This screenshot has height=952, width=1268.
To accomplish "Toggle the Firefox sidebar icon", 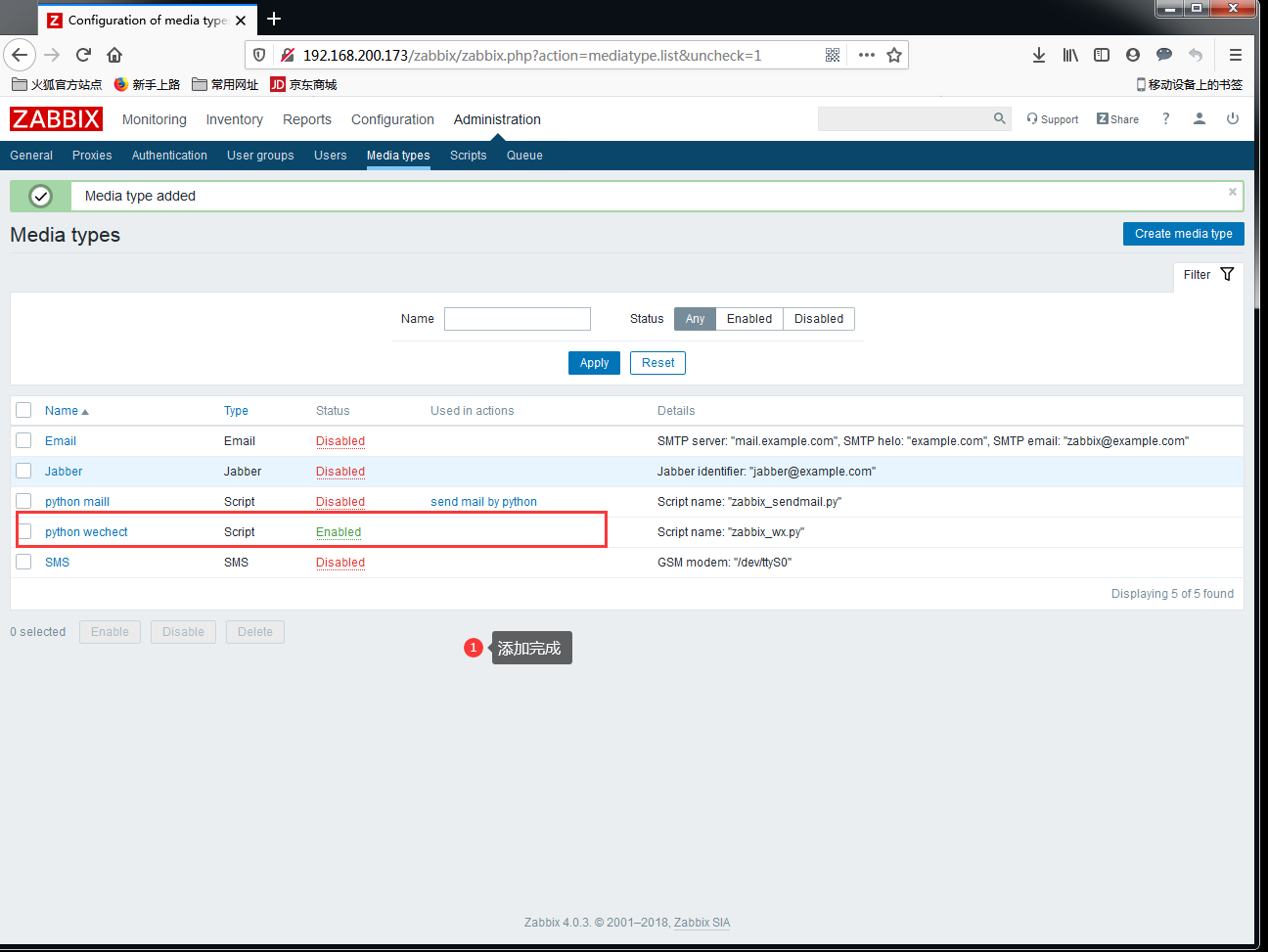I will coord(1102,55).
